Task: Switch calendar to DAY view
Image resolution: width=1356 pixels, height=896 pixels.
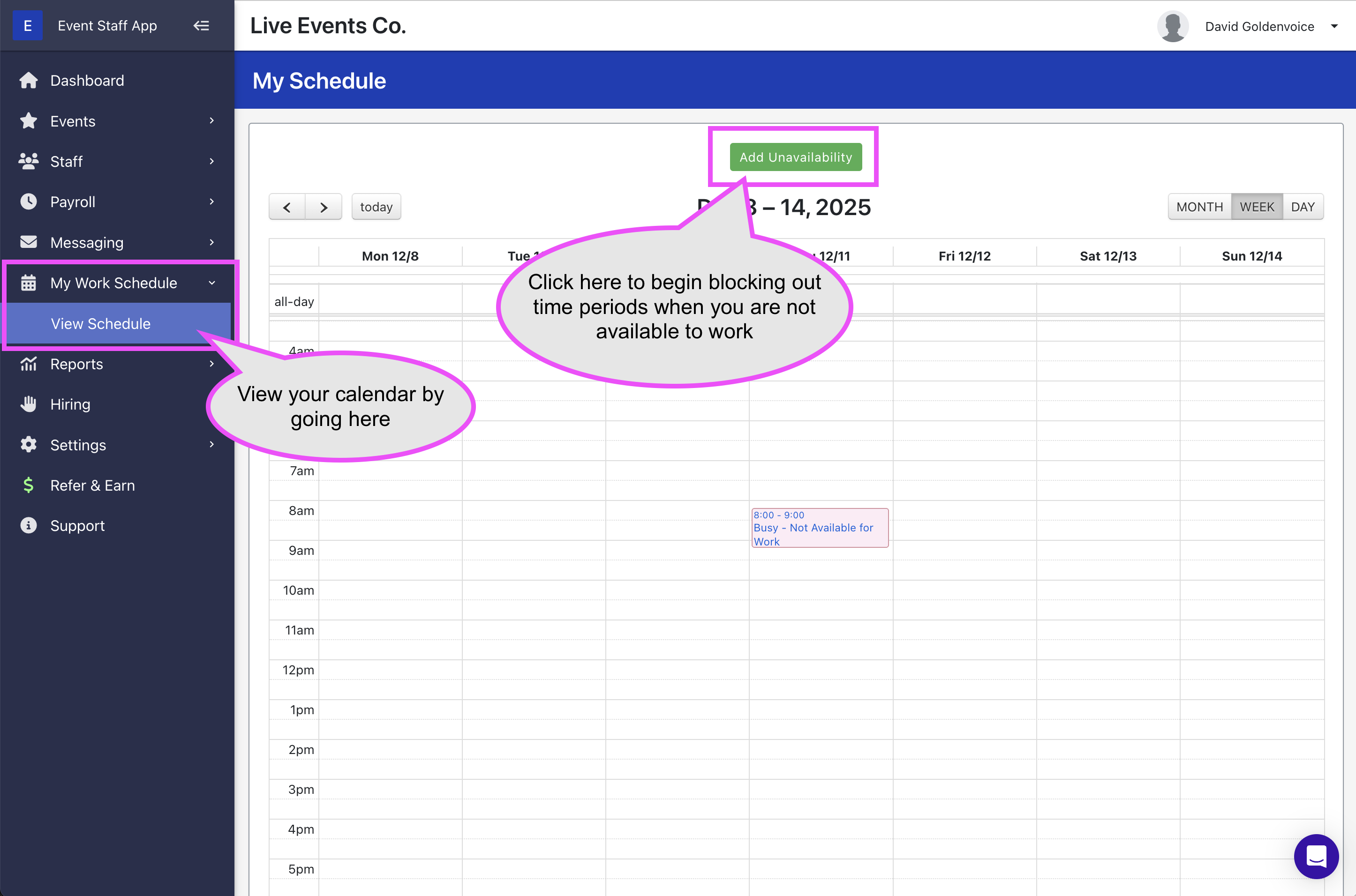Action: [x=1302, y=207]
